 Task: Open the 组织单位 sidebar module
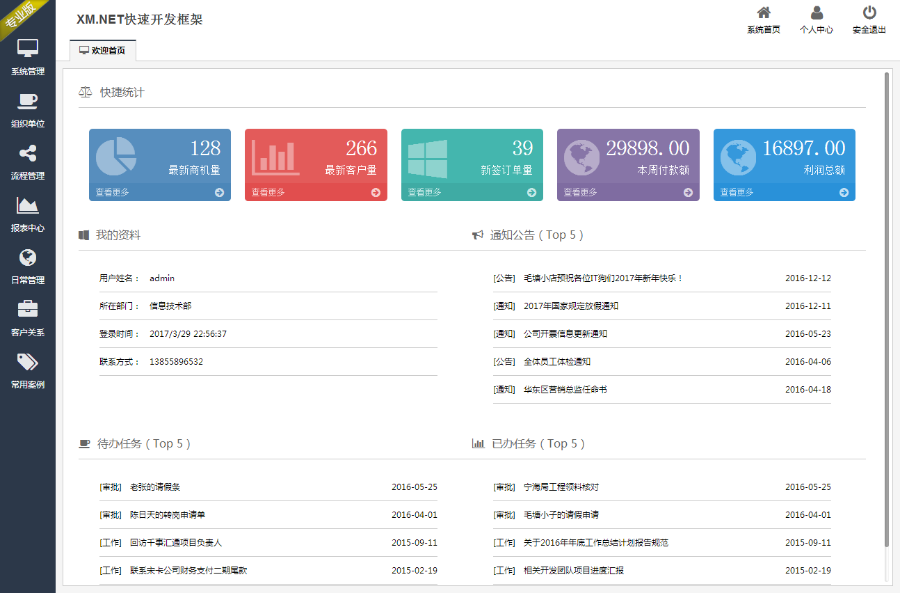pyautogui.click(x=27, y=110)
